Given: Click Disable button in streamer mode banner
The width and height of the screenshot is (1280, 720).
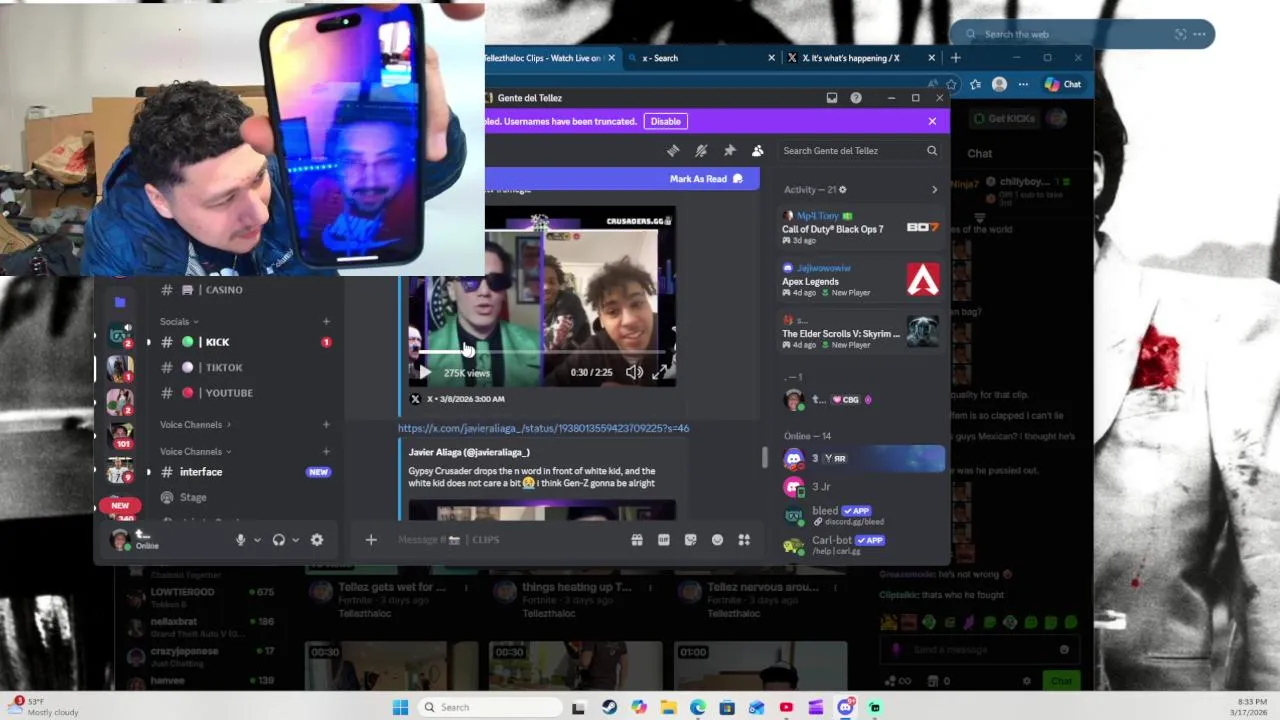Looking at the screenshot, I should click(x=665, y=121).
